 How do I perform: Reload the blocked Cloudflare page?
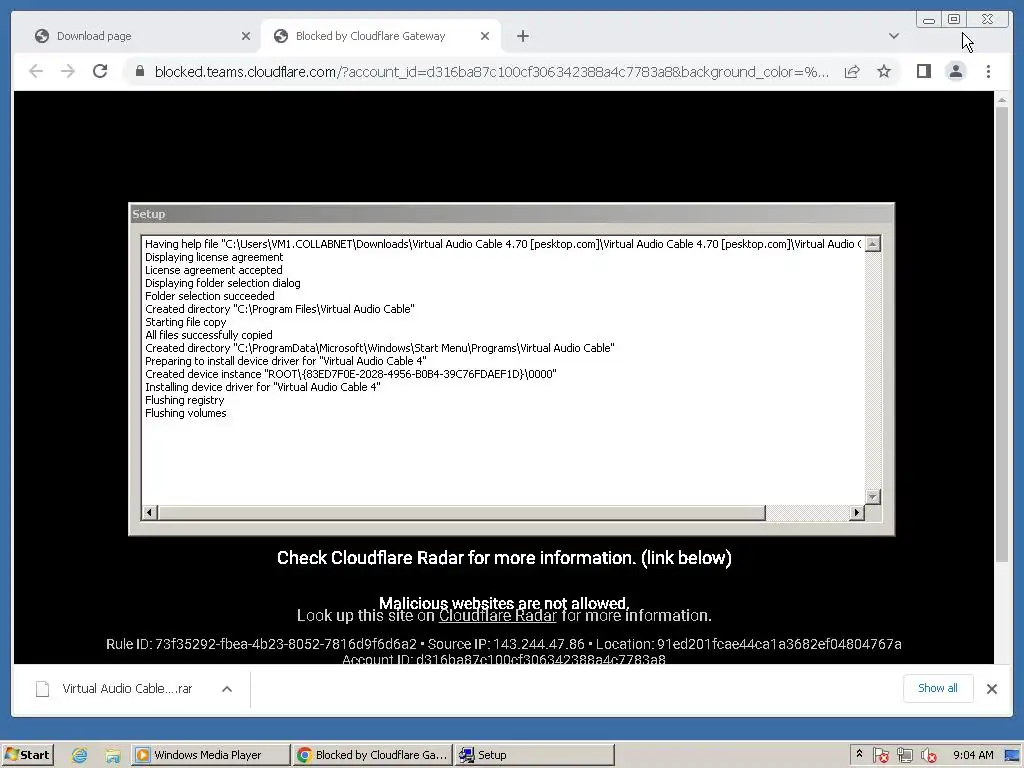point(100,71)
